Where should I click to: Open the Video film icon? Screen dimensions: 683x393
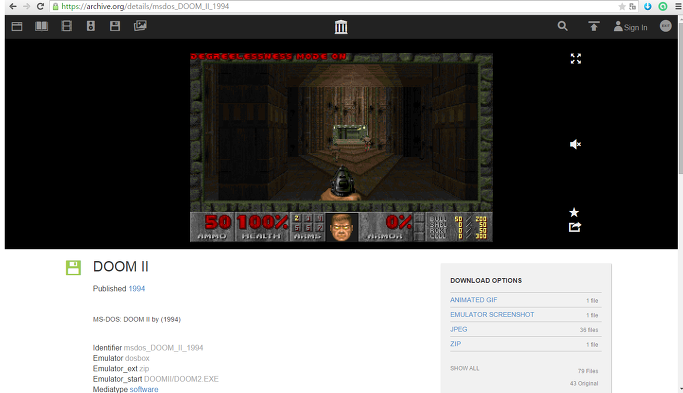(67, 26)
